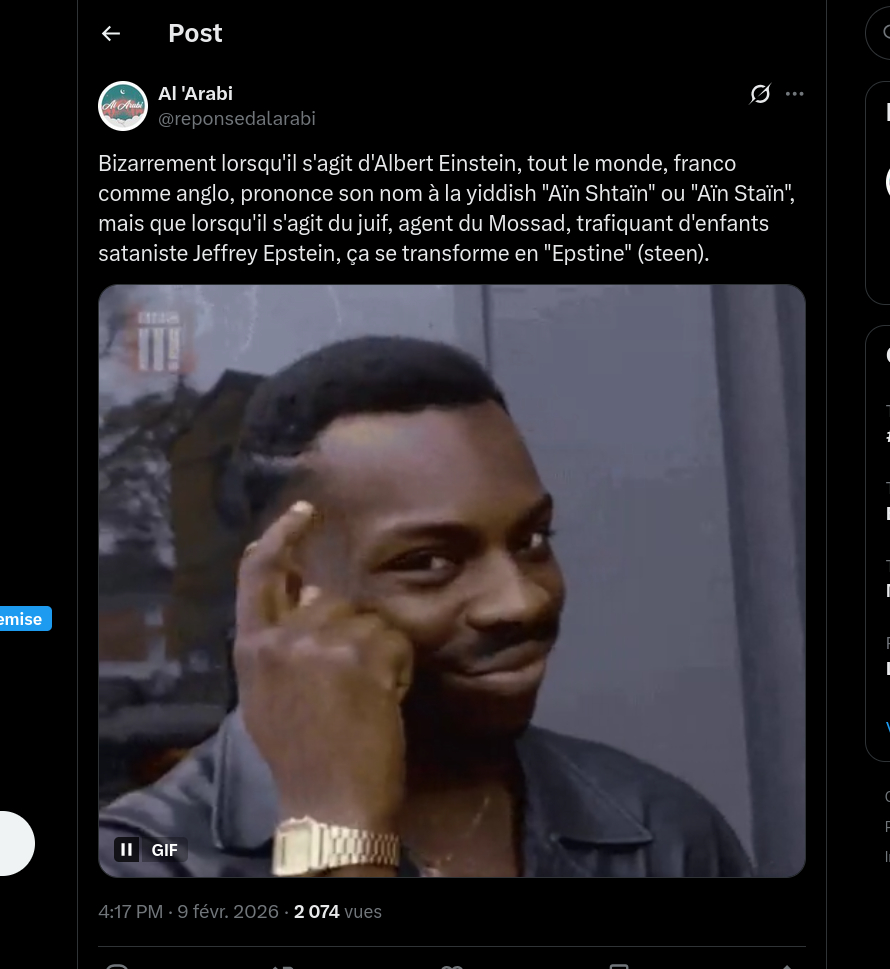
Task: Reply to the post via the comment icon
Action: pyautogui.click(x=118, y=966)
